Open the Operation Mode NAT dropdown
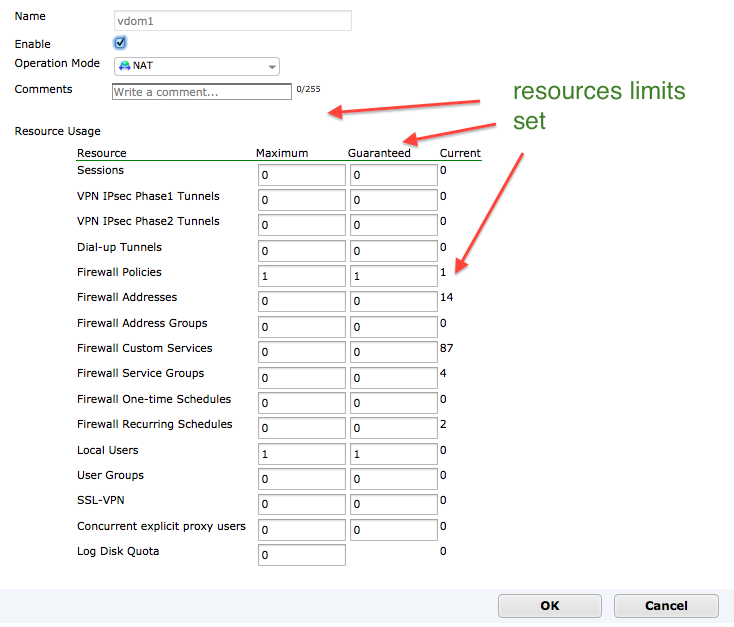Screen dimensions: 734x627 click(x=197, y=66)
